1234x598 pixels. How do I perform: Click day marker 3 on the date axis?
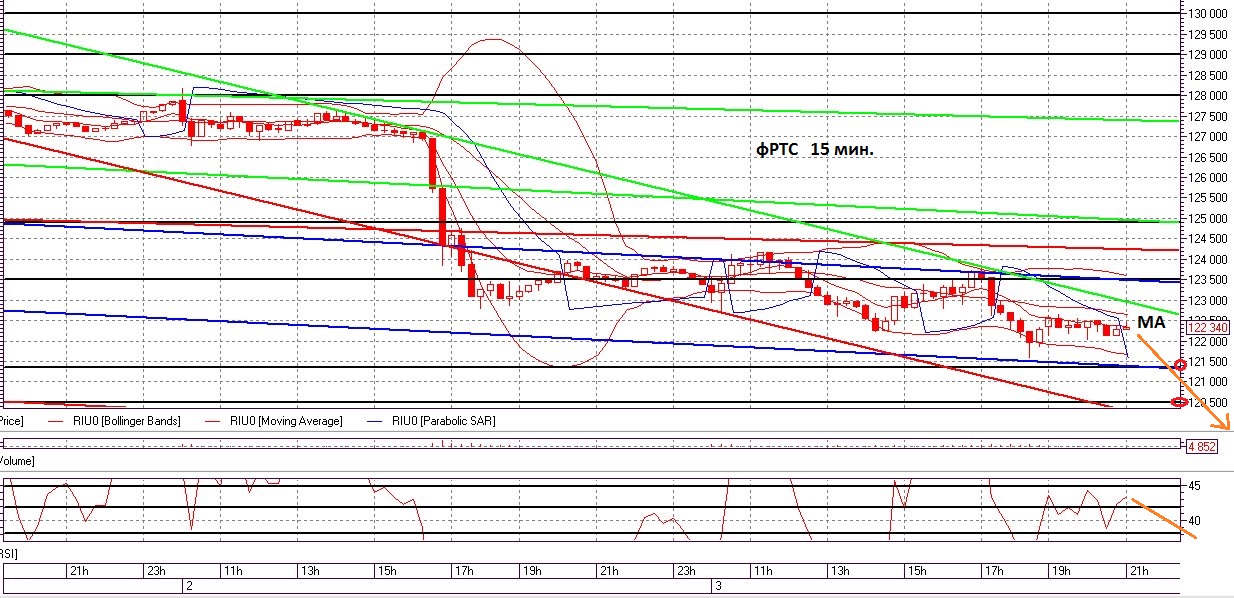[717, 584]
